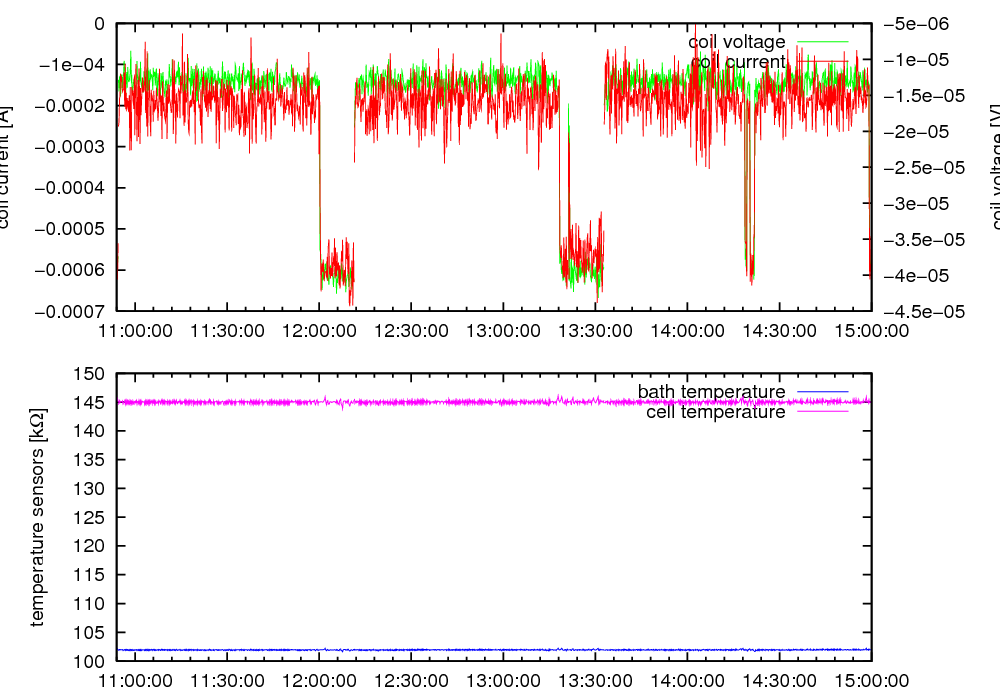Click the 11:00:00 tick on the lower plot
1000x700 pixels.
[135, 681]
